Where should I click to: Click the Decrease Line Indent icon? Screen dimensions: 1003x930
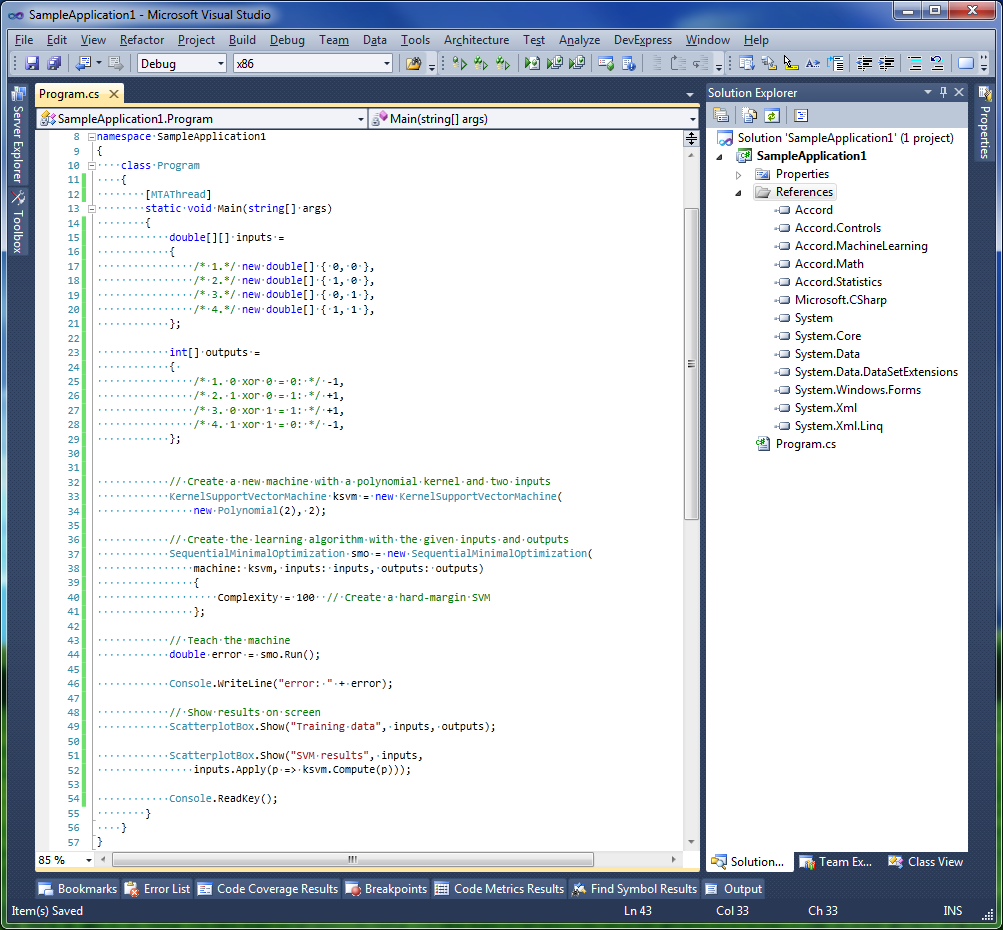(864, 63)
